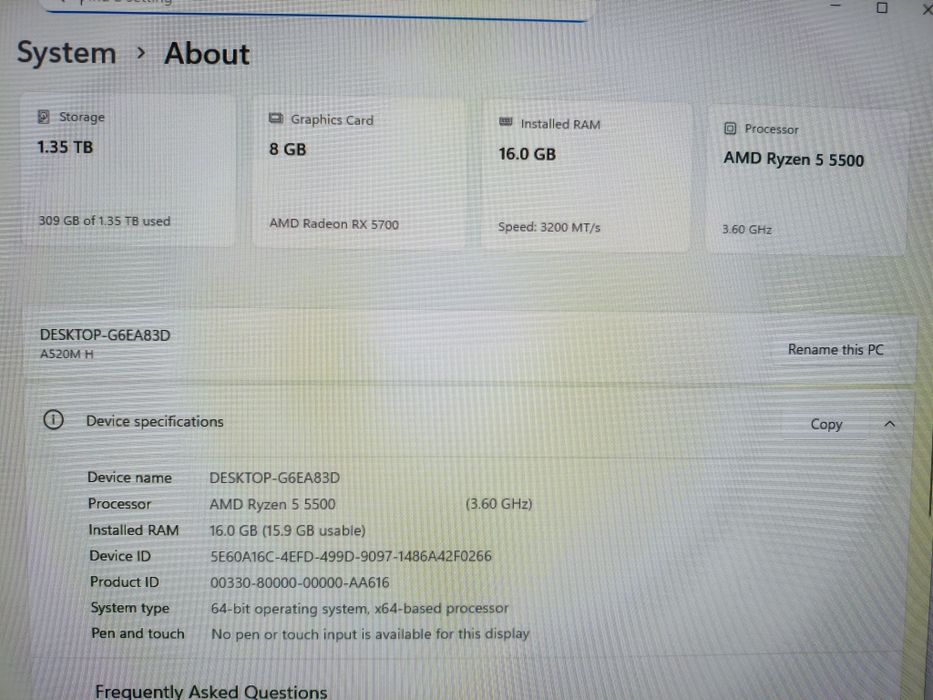Click the Product ID label
This screenshot has width=933, height=700.
(x=124, y=582)
